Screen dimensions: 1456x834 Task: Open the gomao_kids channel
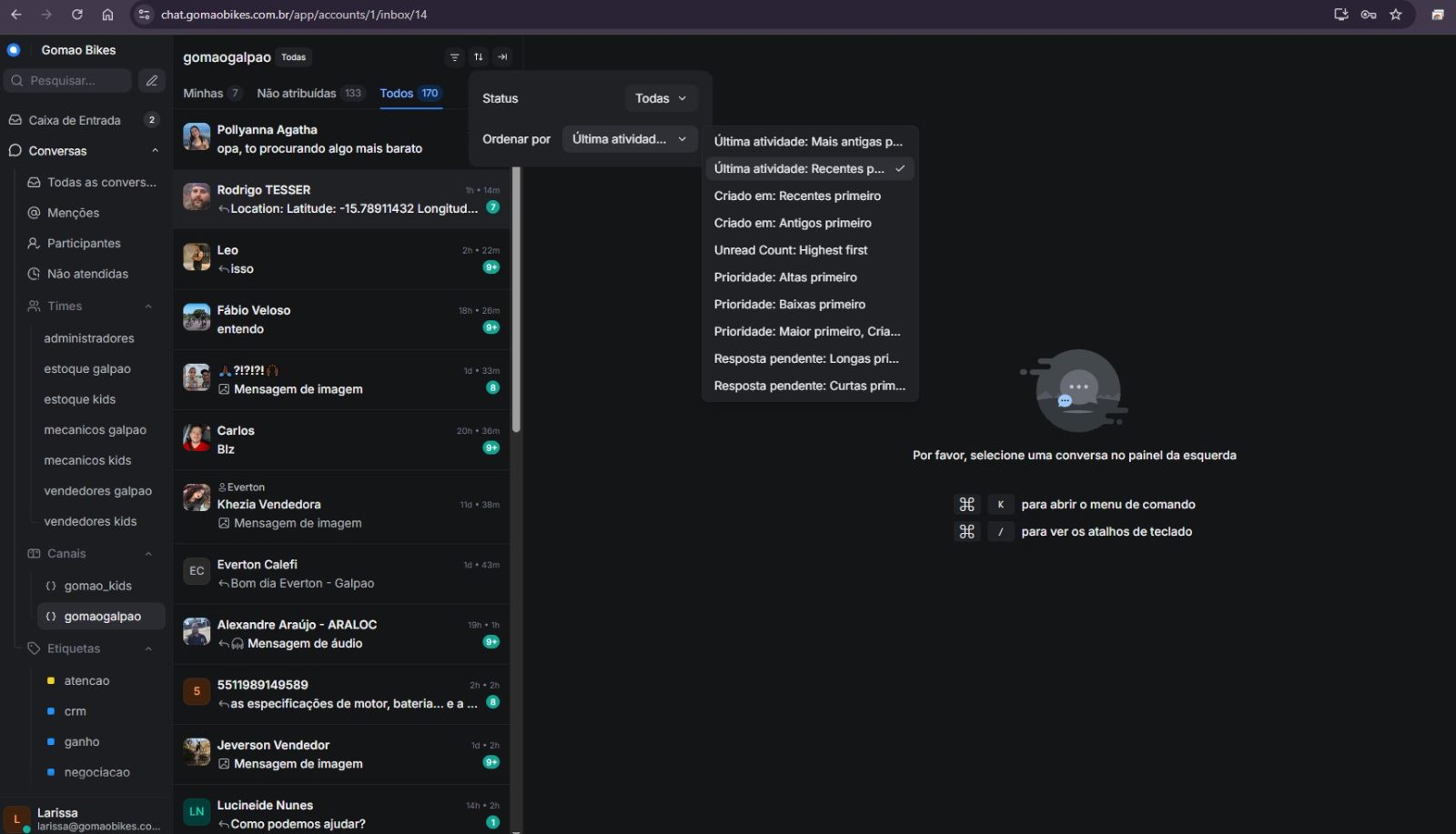point(101,586)
